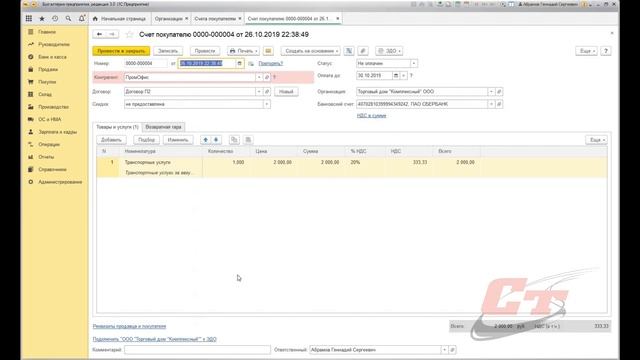Open the Организация record with its open icon

point(499,91)
